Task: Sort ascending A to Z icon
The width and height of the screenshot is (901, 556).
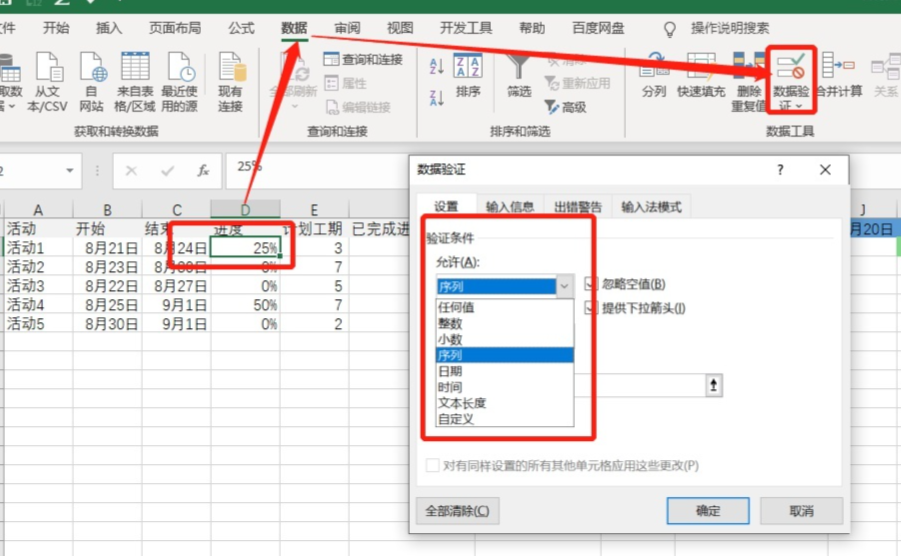Action: pyautogui.click(x=437, y=66)
